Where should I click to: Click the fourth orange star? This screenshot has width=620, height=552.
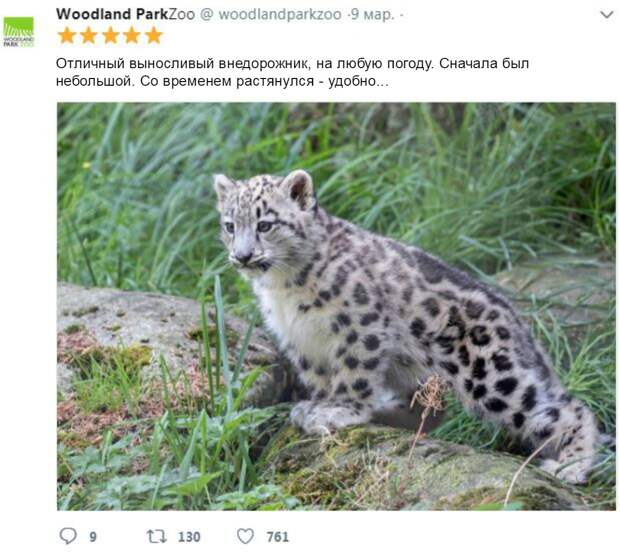pyautogui.click(x=132, y=36)
